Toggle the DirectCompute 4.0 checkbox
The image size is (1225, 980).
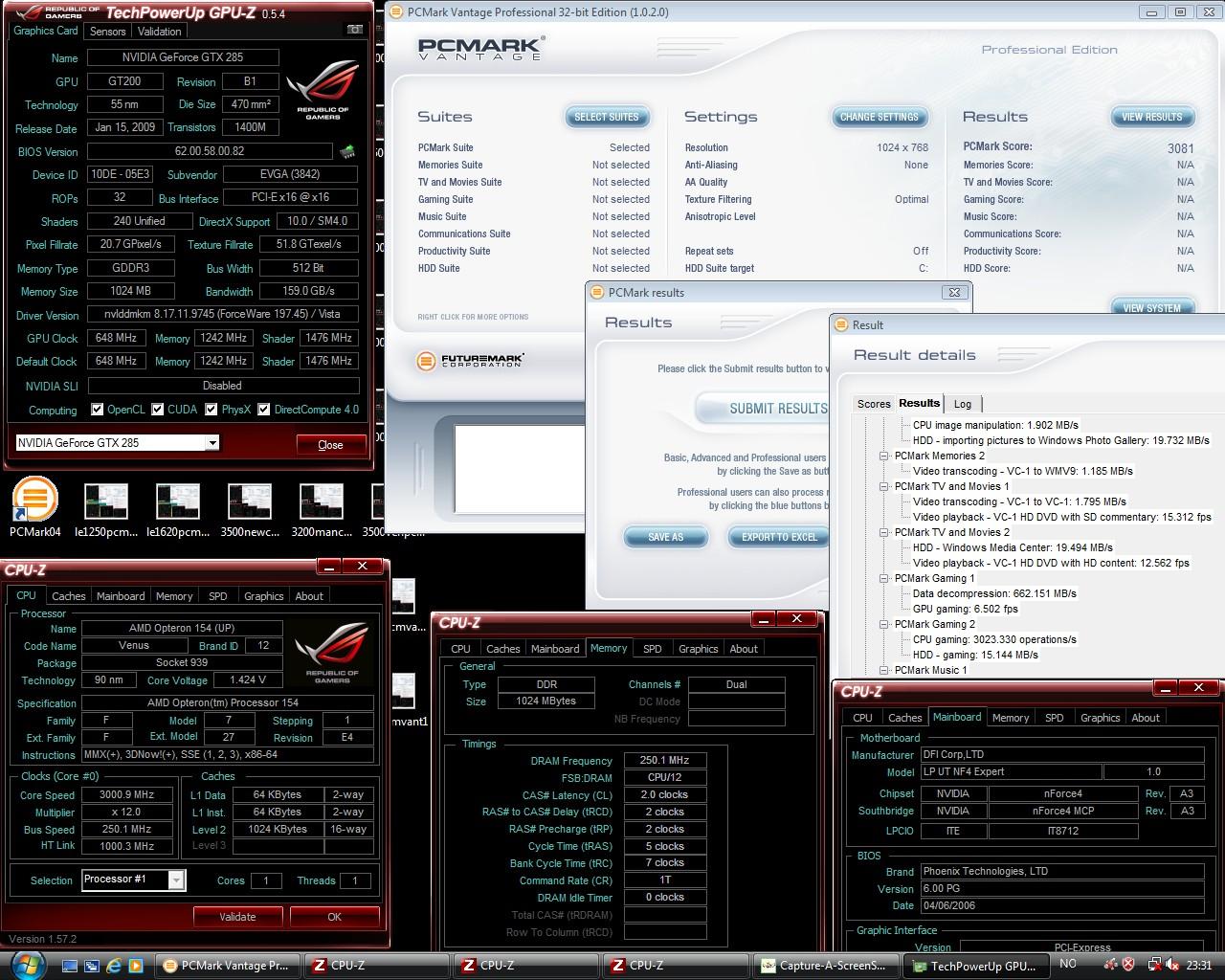tap(264, 410)
